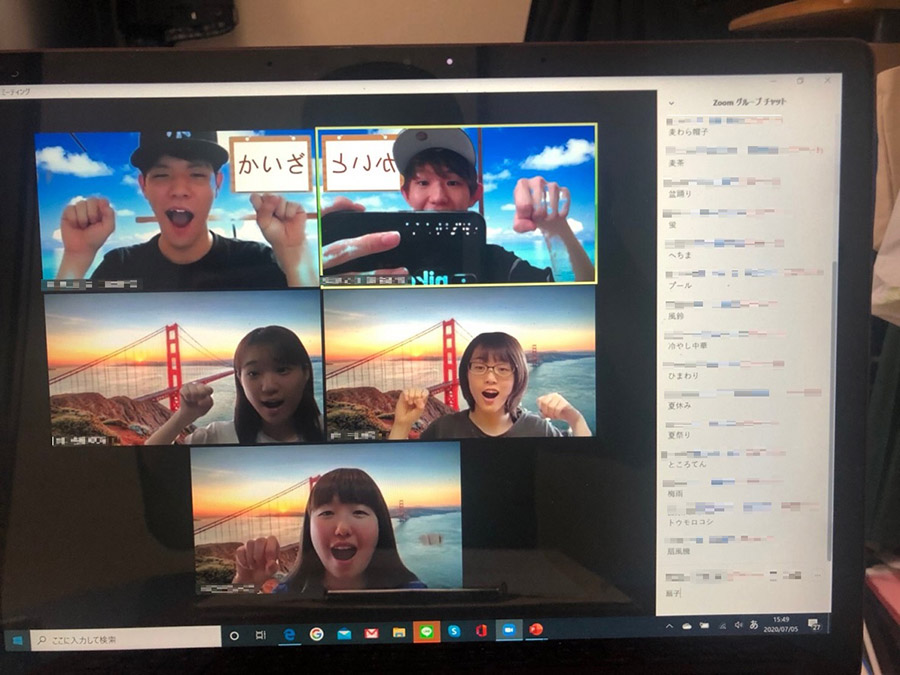This screenshot has width=900, height=675.
Task: Select the bottom participant's video tile
Action: (327, 518)
